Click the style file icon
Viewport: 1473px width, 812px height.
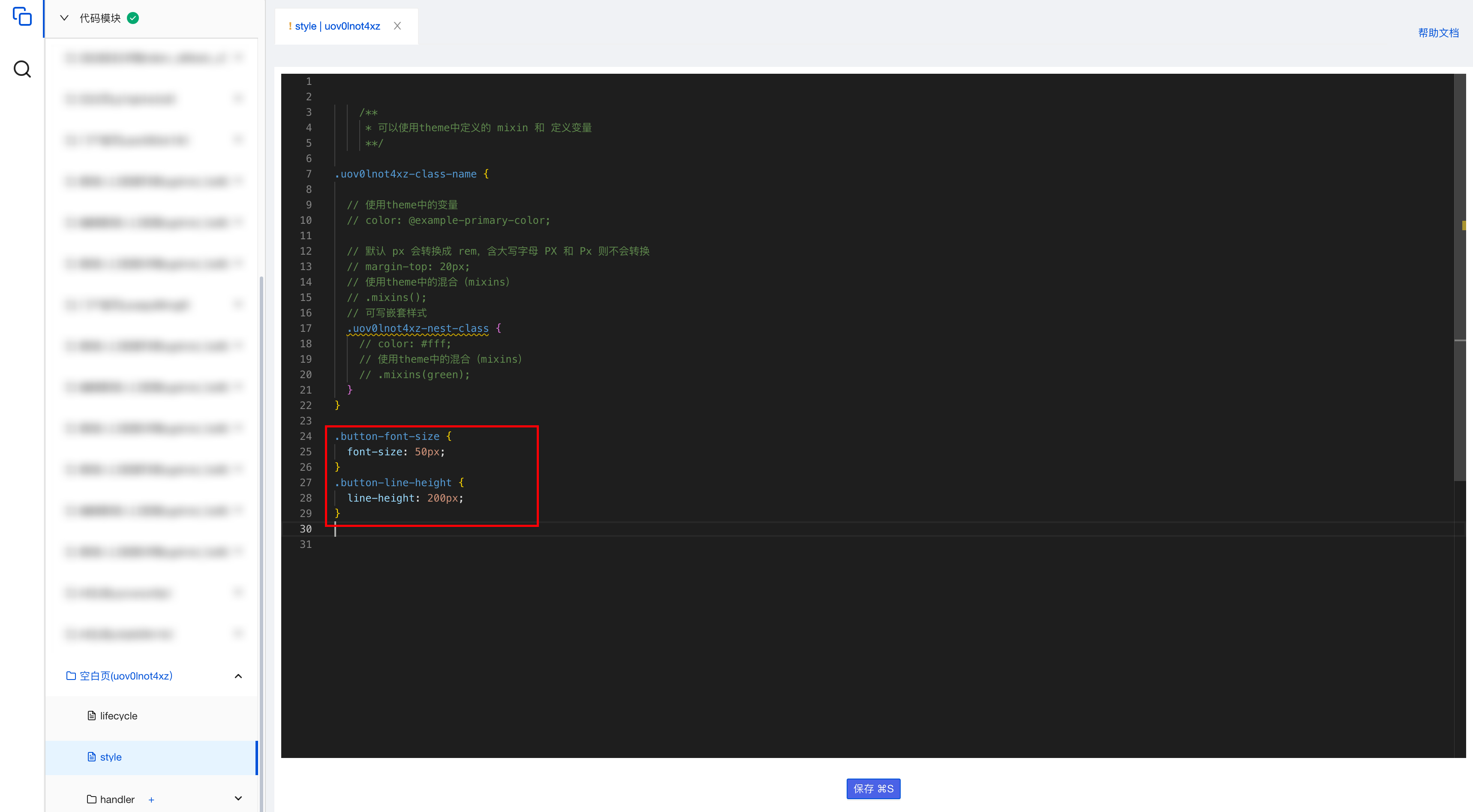(x=91, y=757)
